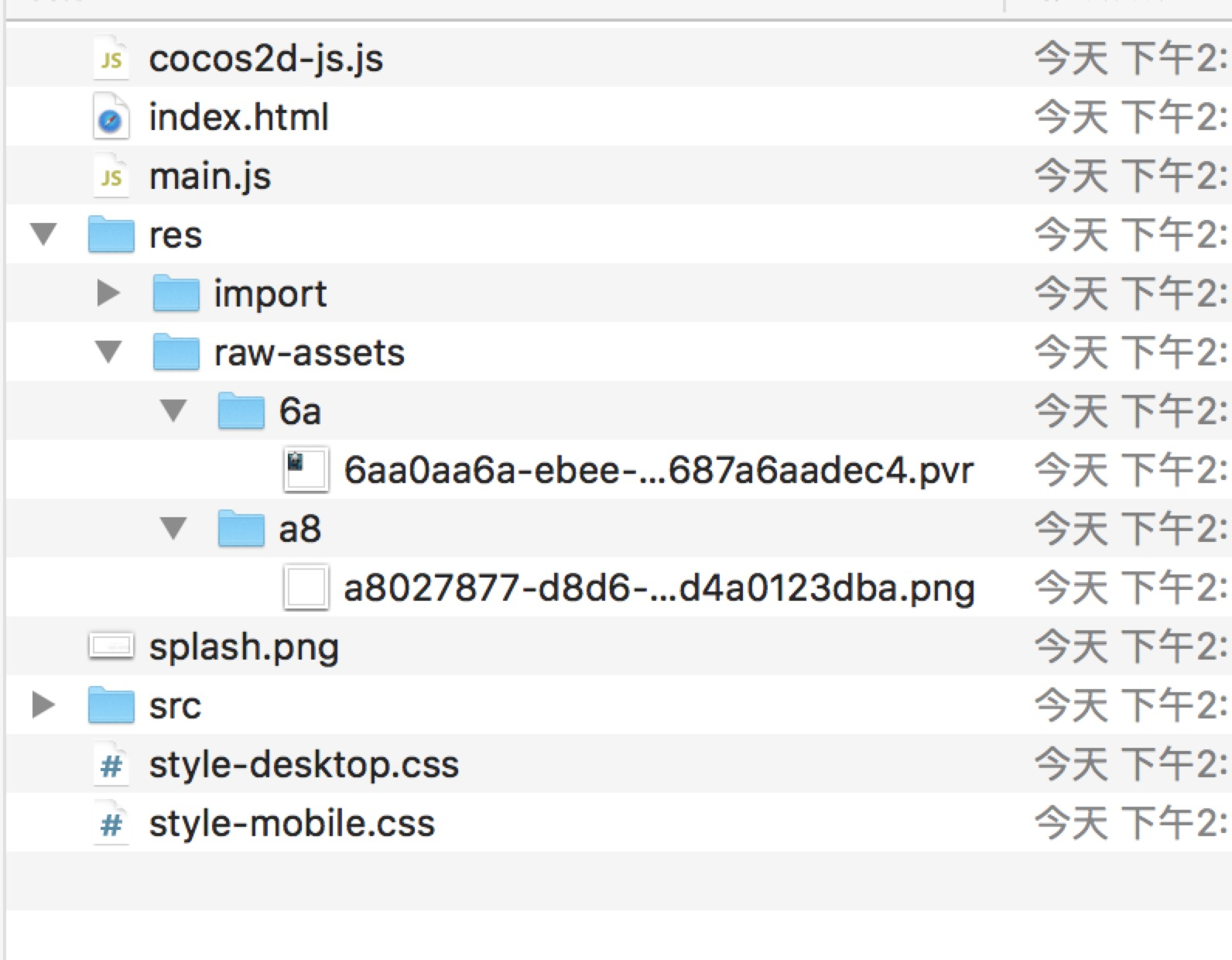Expand the import folder disclosure triangle
The width and height of the screenshot is (1232, 960).
108,293
